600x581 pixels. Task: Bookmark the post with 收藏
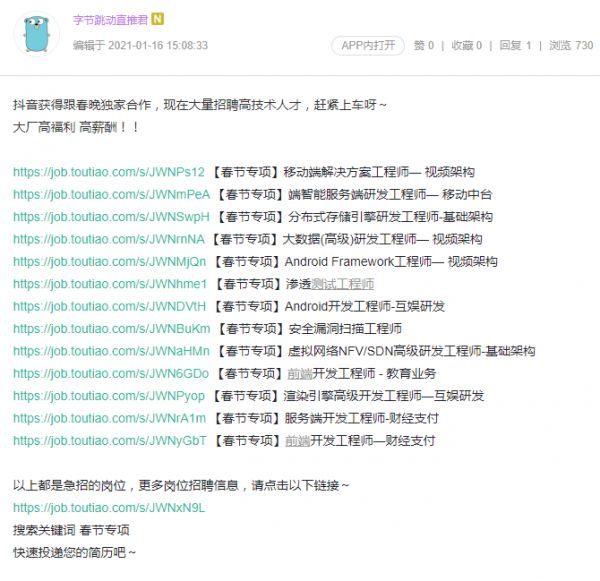point(464,45)
